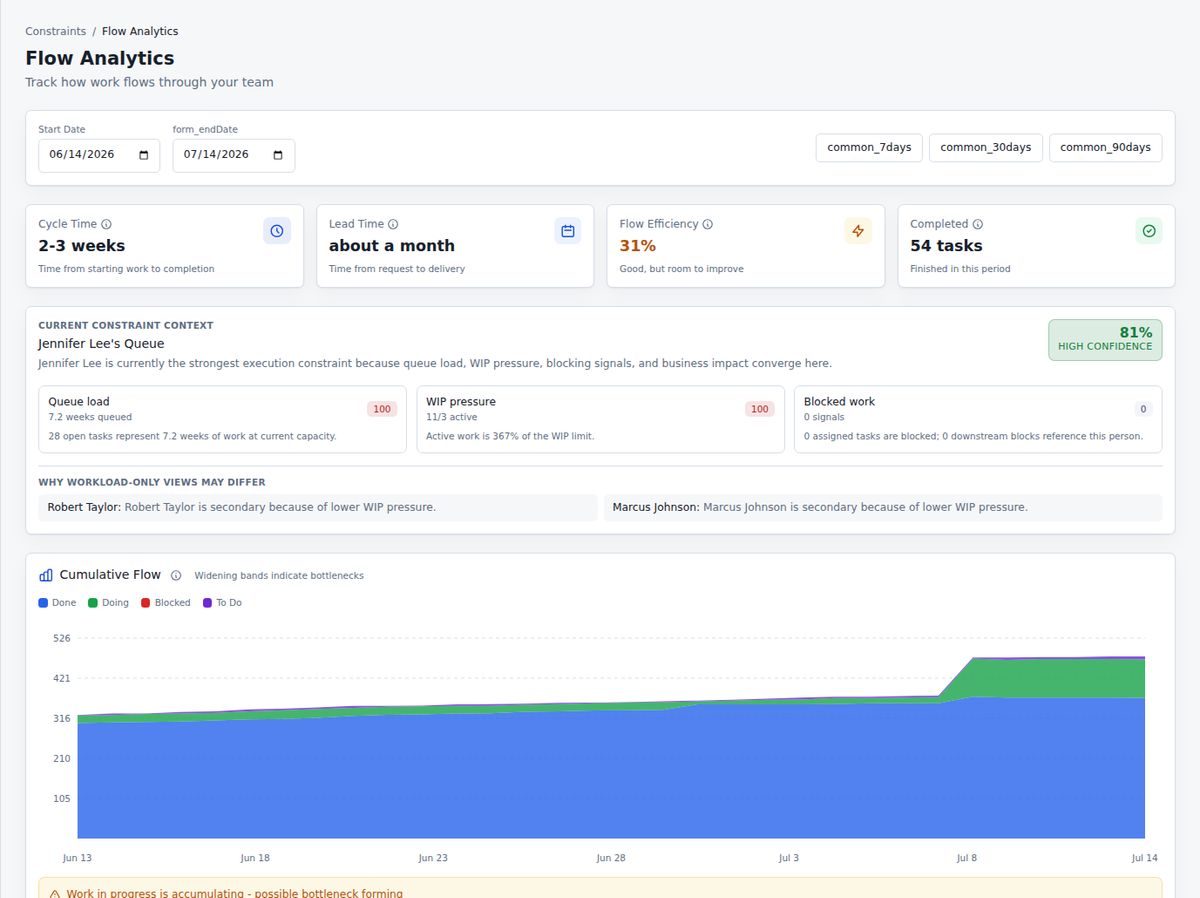Open the Flow Efficiency info tooltip icon
The width and height of the screenshot is (1200, 898).
click(708, 225)
